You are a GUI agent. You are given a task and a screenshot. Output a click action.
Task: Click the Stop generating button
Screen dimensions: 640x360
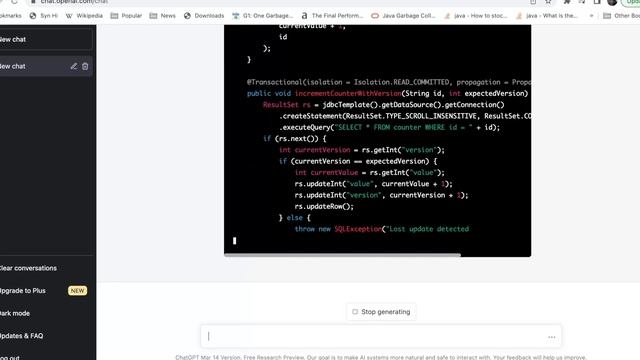point(381,312)
